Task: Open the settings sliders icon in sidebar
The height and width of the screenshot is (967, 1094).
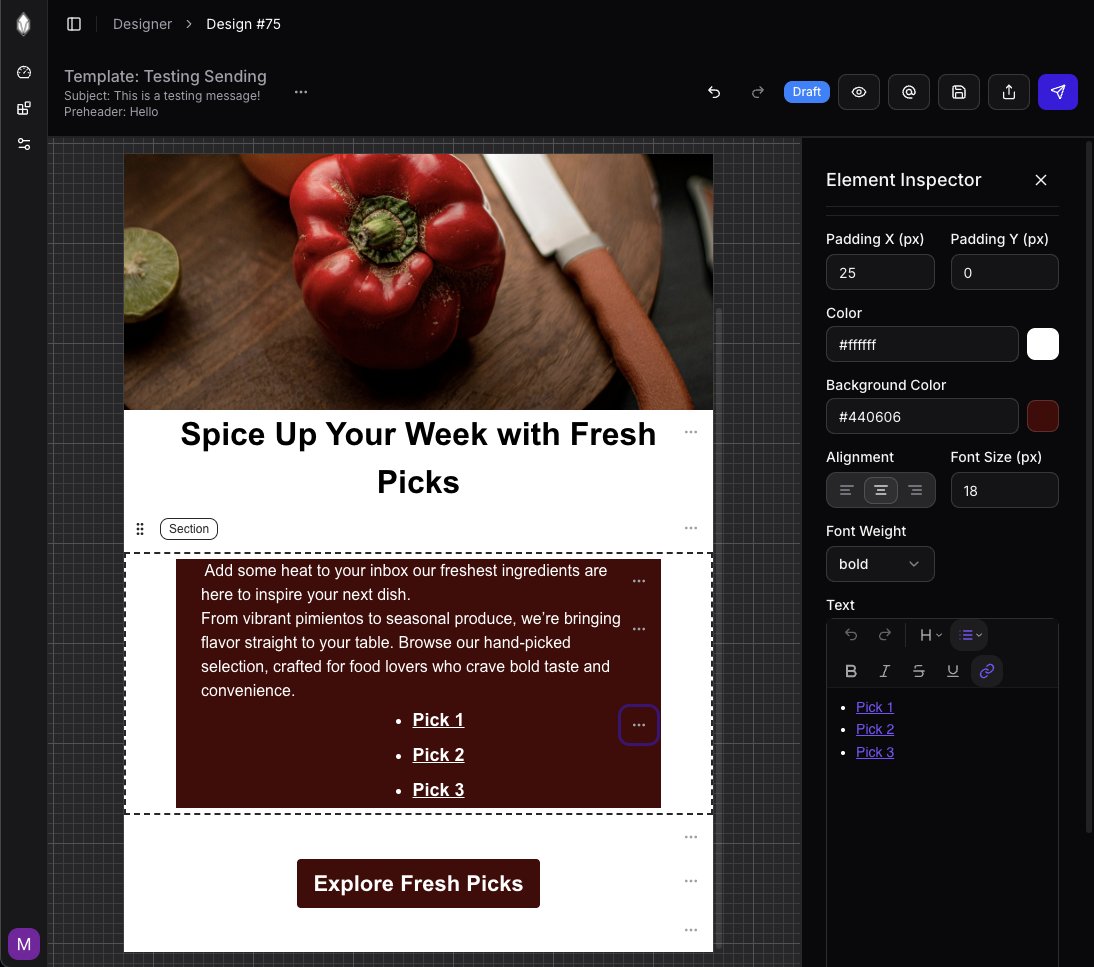Action: (x=24, y=144)
